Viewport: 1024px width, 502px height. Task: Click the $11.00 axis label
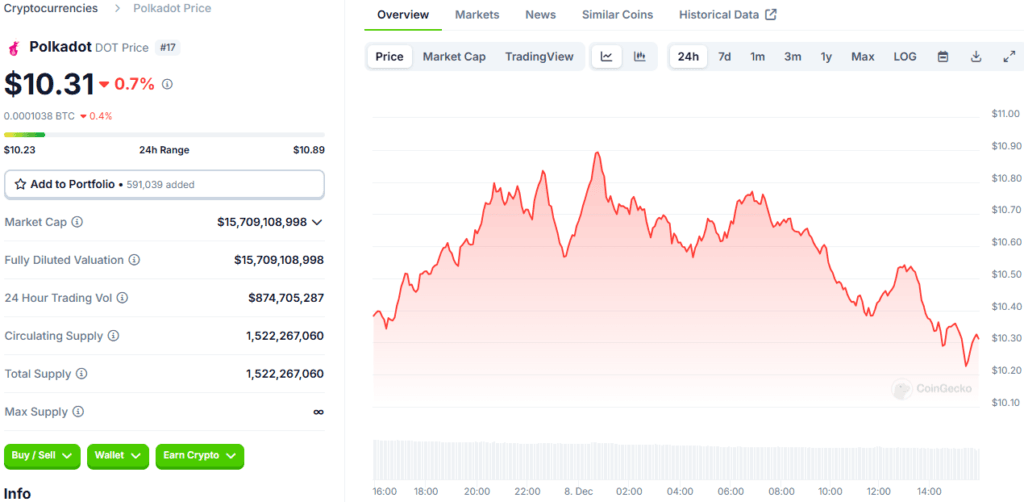coord(1005,114)
